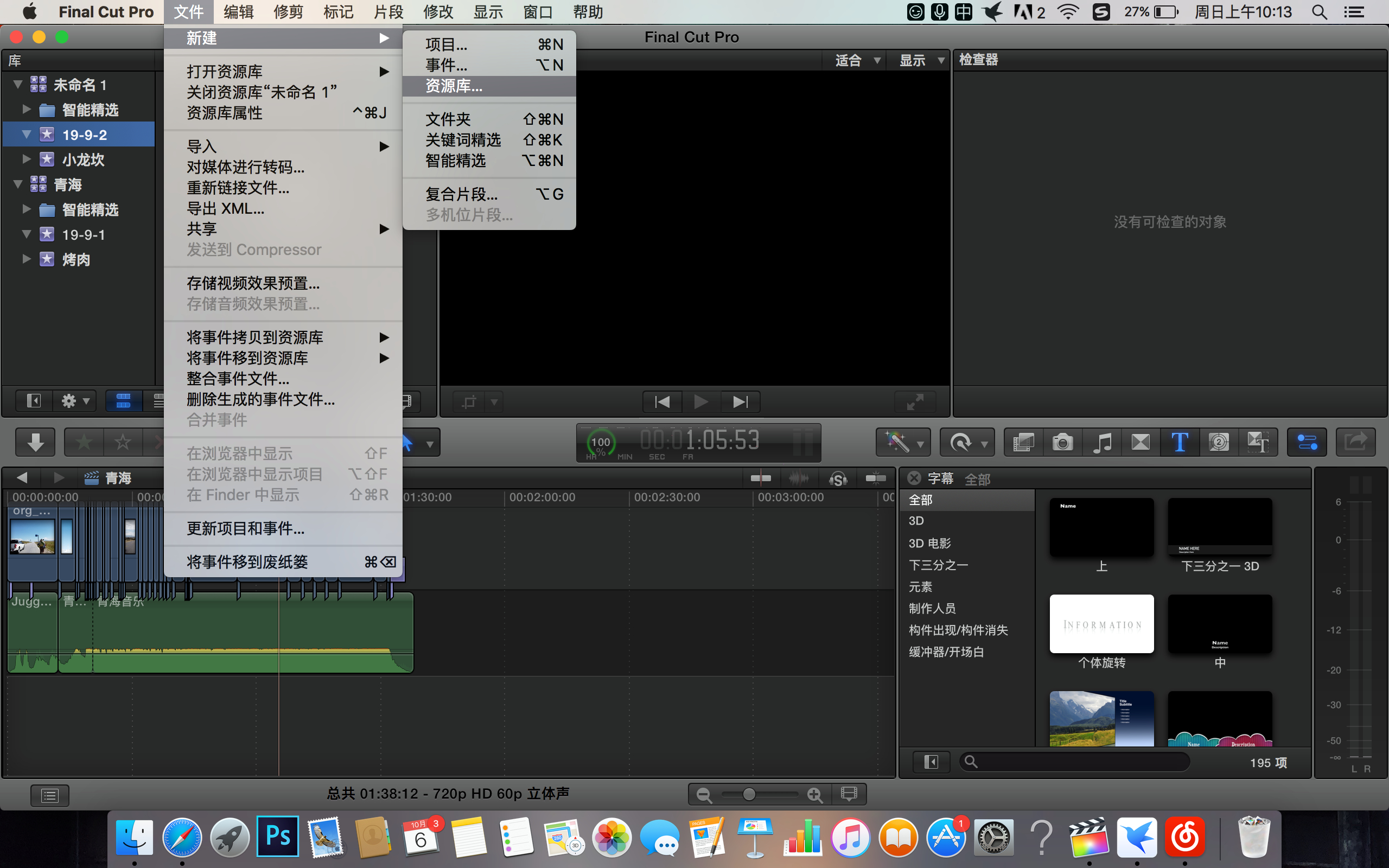Expand the 小龙坎 event

point(27,159)
